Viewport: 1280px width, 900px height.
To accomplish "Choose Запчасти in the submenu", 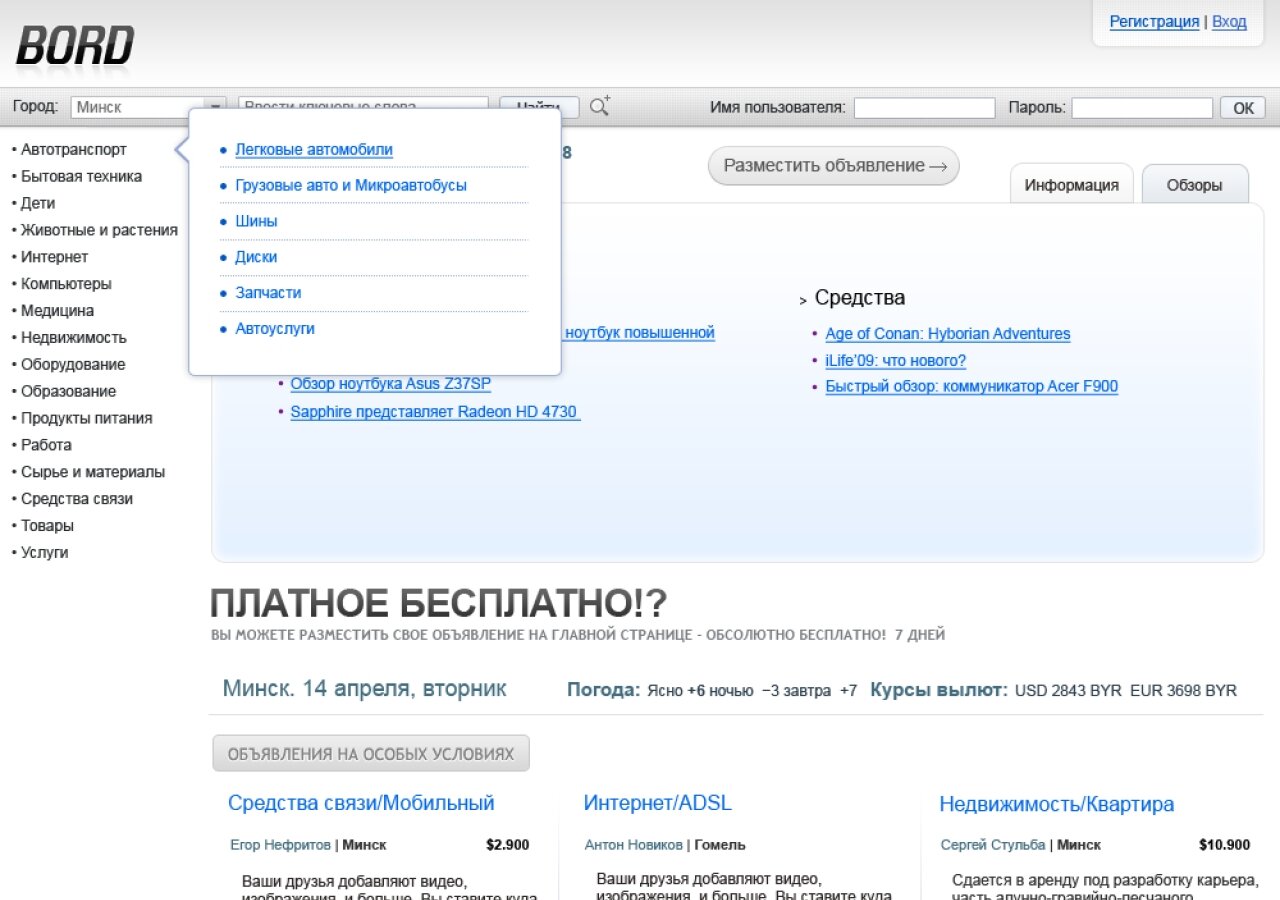I will [268, 294].
